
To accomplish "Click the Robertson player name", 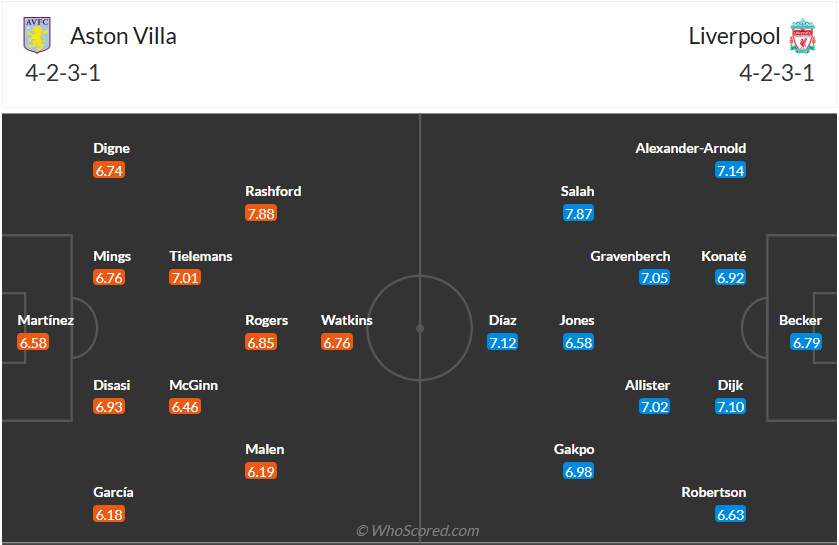I will [713, 492].
